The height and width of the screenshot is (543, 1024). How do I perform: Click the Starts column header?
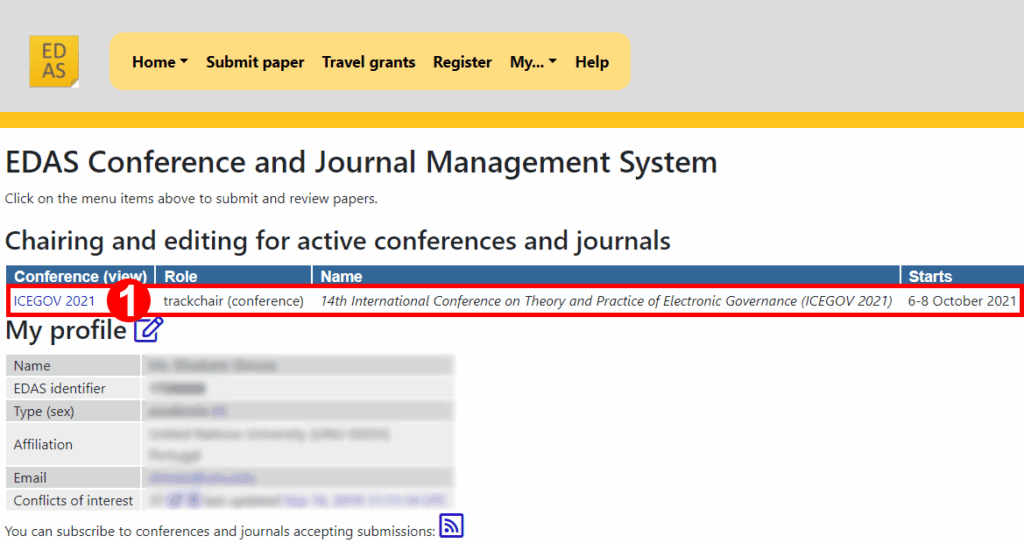tap(930, 276)
